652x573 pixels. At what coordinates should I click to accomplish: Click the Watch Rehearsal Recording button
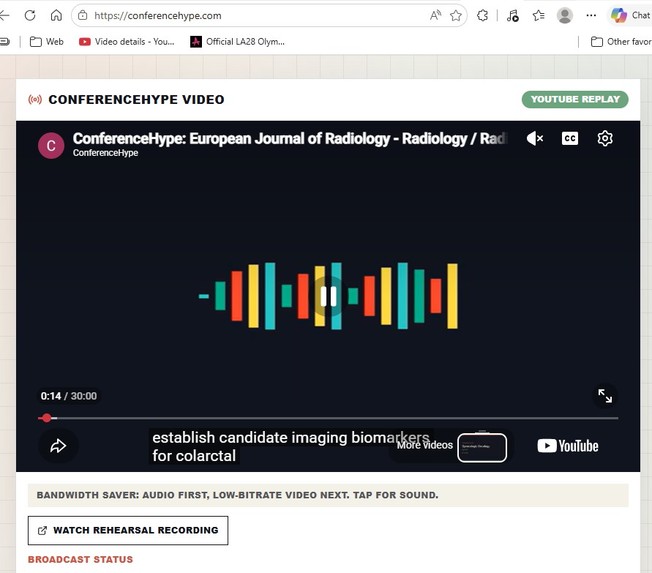tap(128, 531)
